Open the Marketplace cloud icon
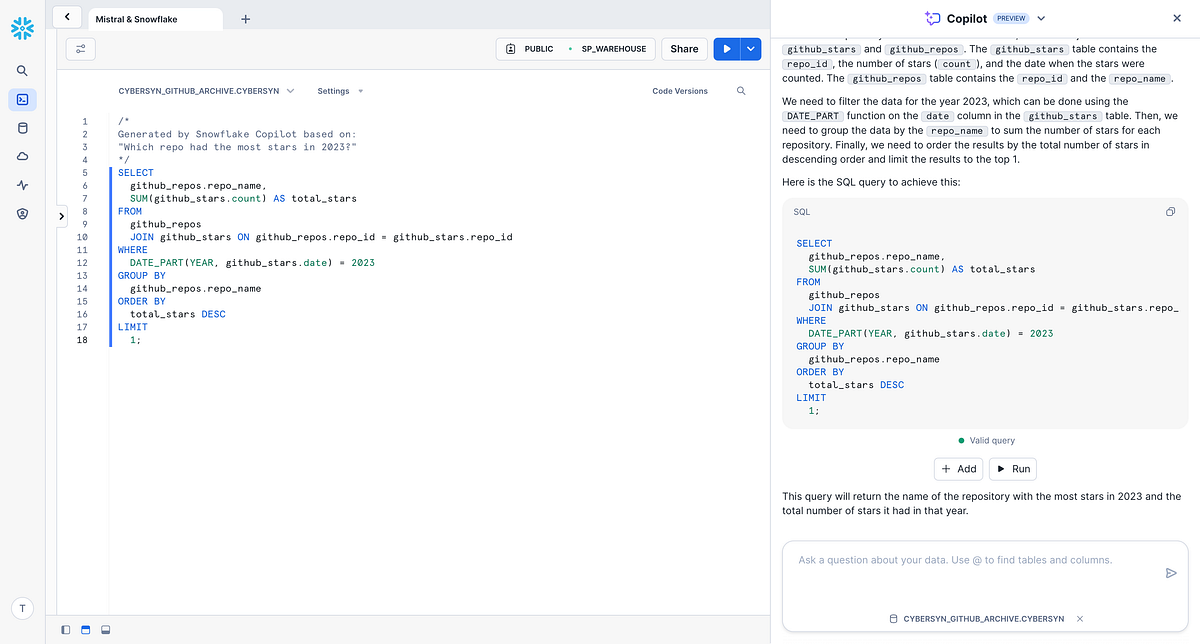 pyautogui.click(x=21, y=156)
